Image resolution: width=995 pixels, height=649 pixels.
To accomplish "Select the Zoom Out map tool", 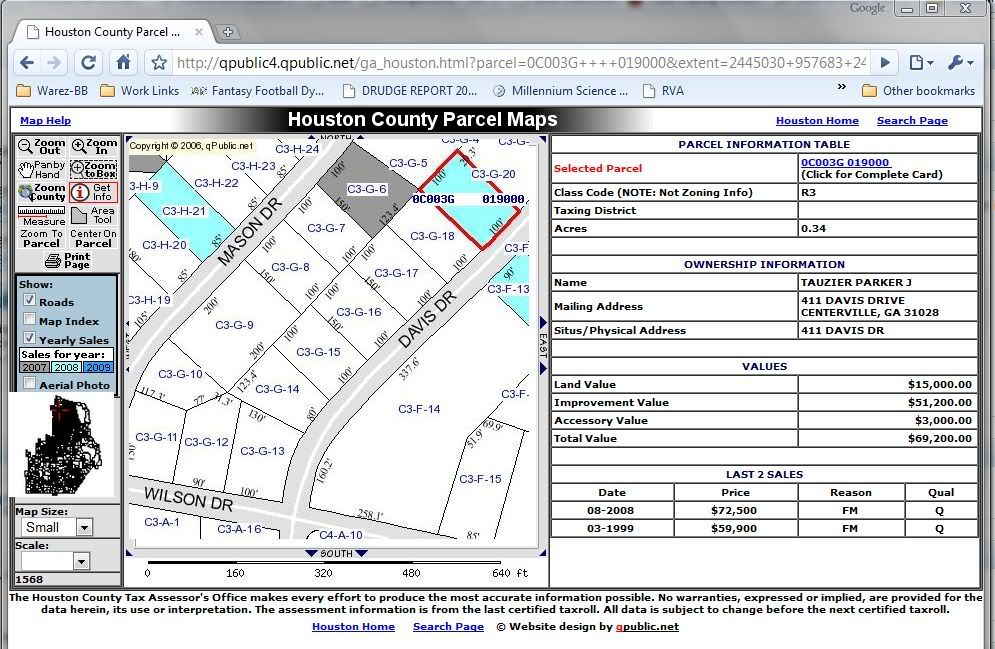I will coord(41,147).
